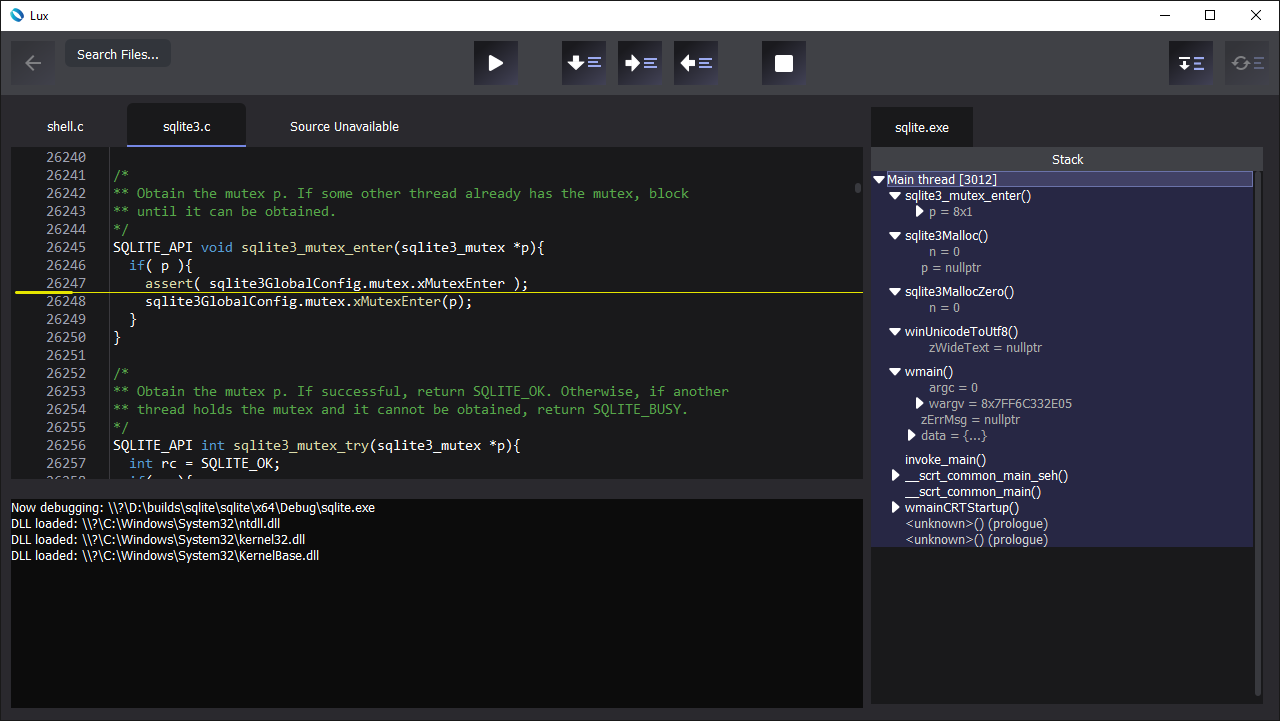This screenshot has width=1280, height=721.
Task: Expand the wmainCRTStartup() frame
Action: pos(896,508)
